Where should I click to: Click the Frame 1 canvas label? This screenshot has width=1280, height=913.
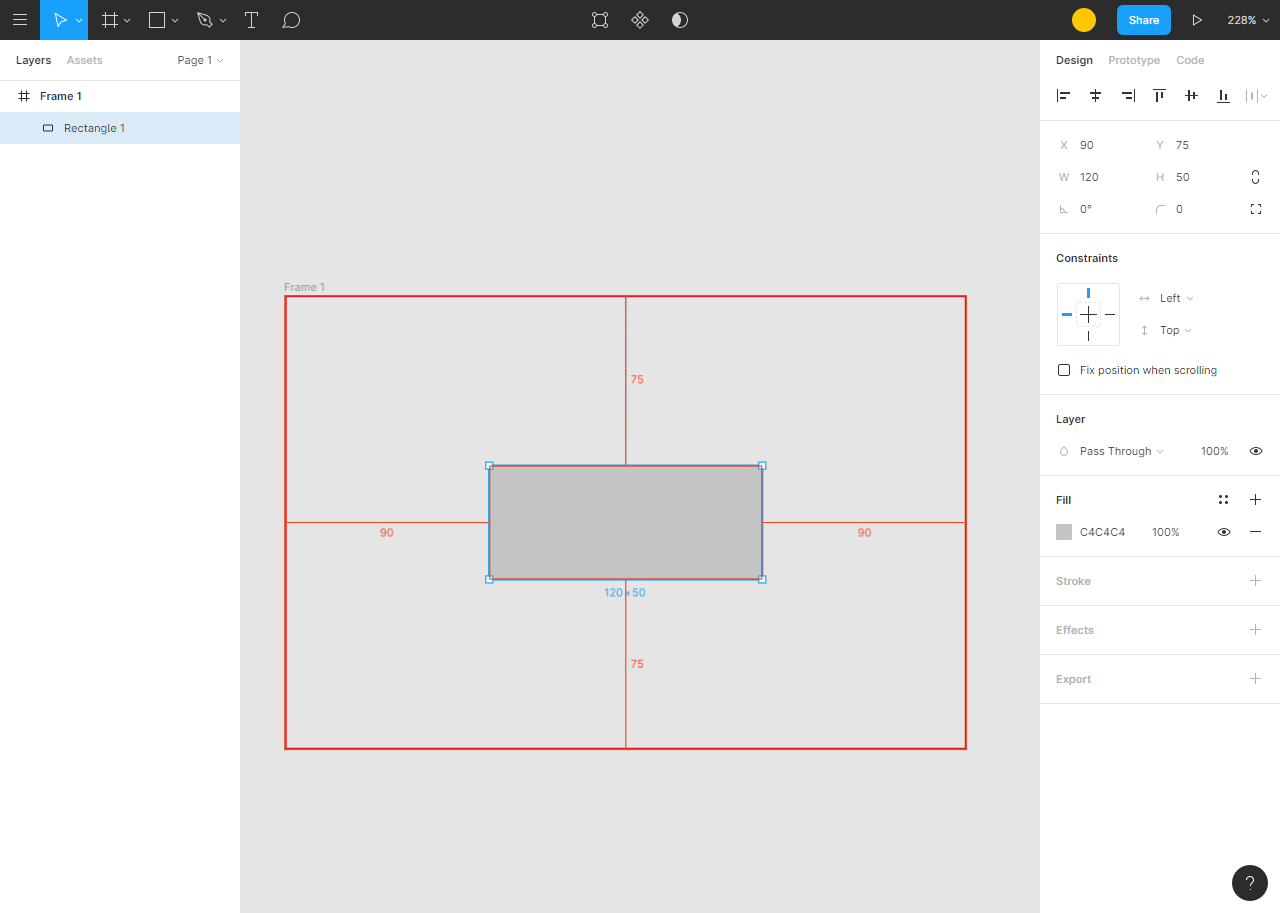tap(304, 287)
